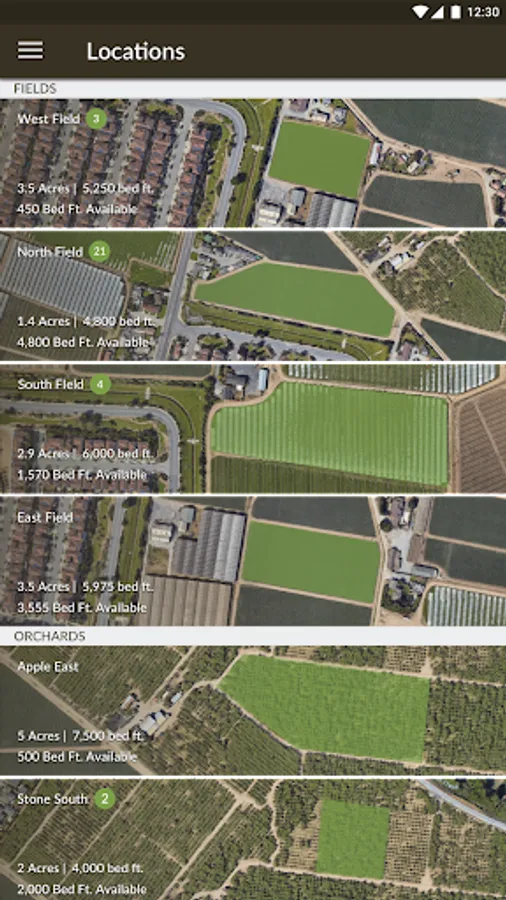Tap the battery icon in status bar
This screenshot has width=506, height=900.
click(x=456, y=12)
